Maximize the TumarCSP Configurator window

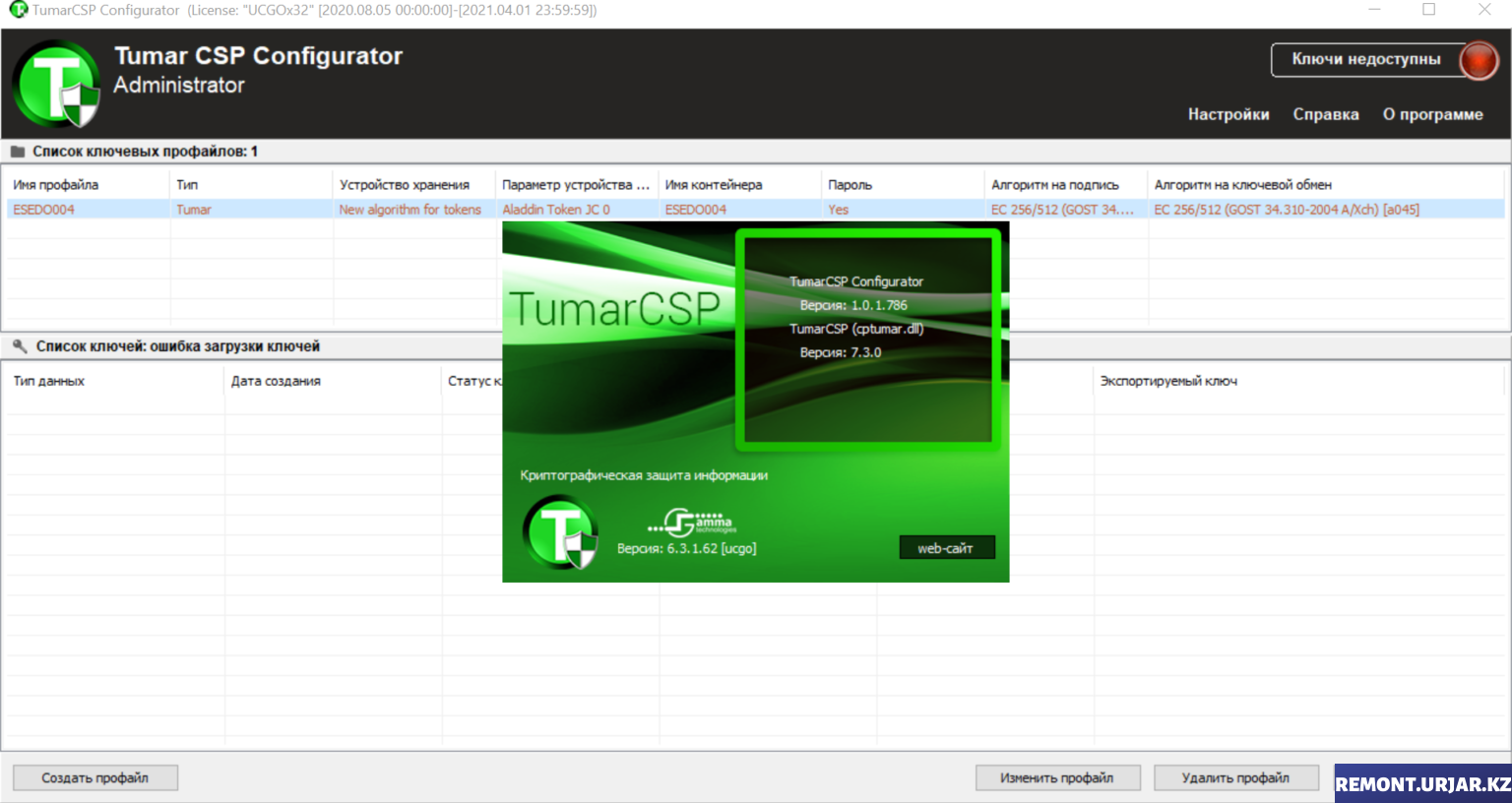tap(1429, 10)
